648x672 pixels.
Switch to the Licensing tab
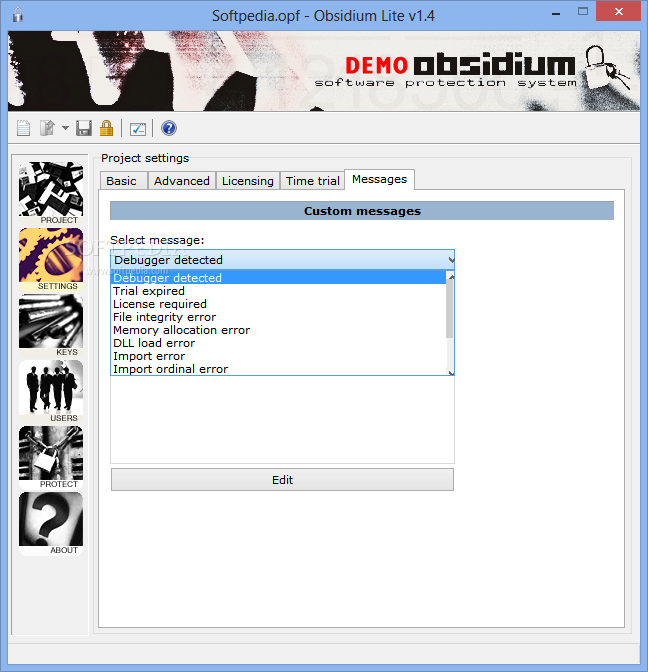point(248,181)
